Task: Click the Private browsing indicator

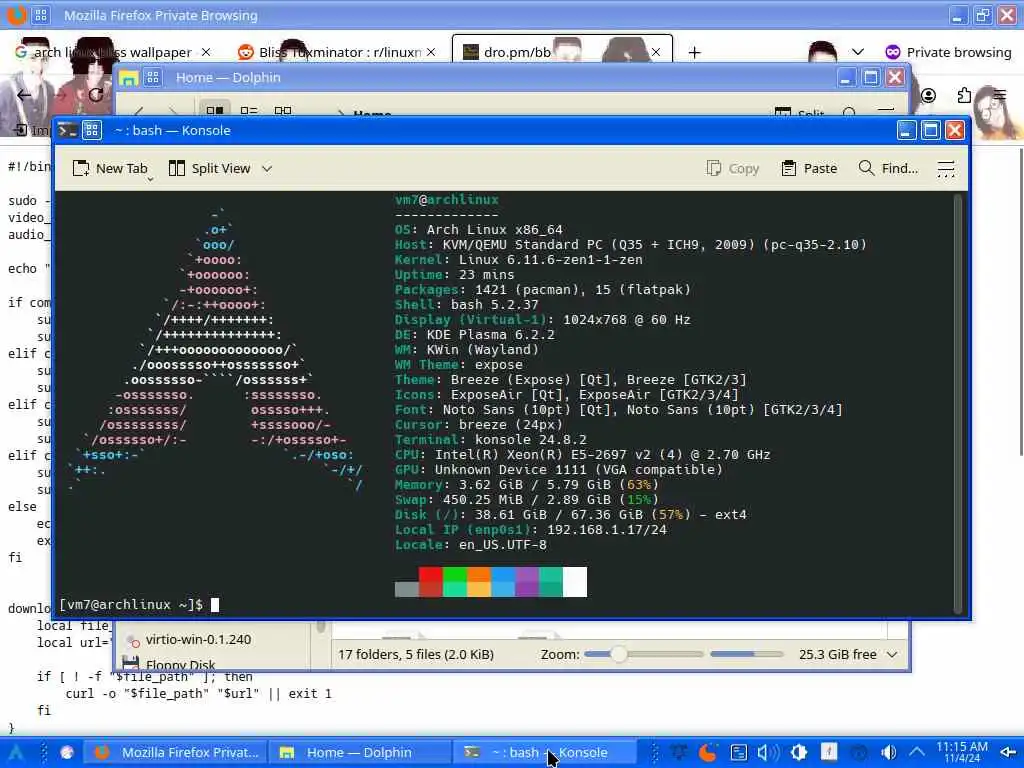Action: click(948, 52)
